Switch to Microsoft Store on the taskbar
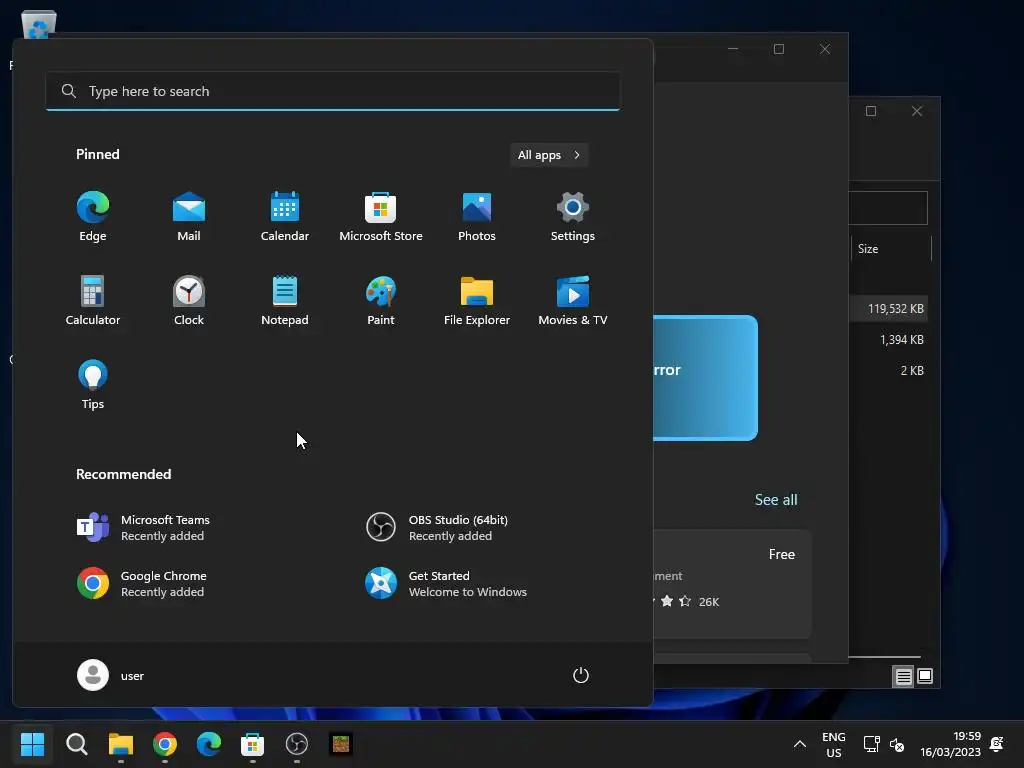Image resolution: width=1024 pixels, height=768 pixels. point(253,744)
